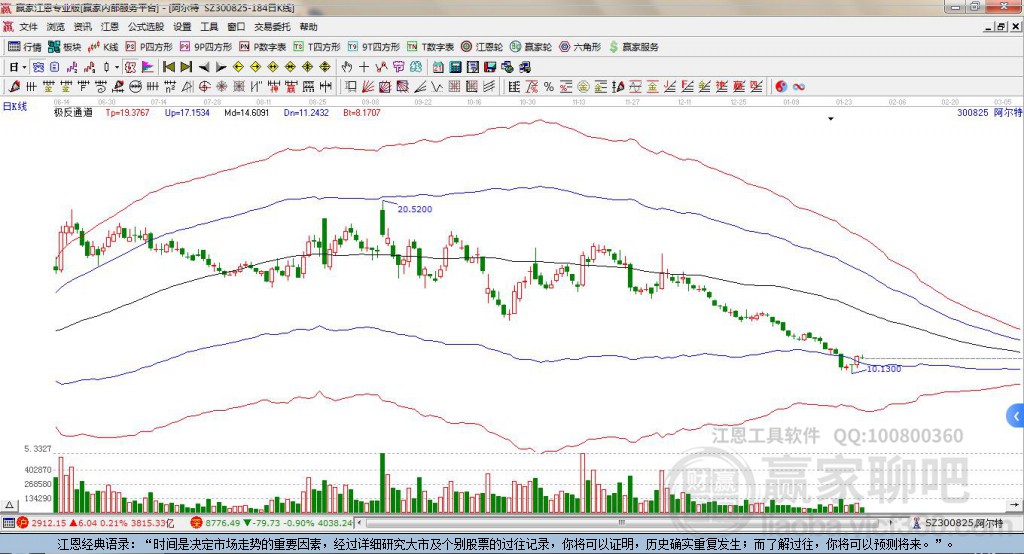Open the 赢家服务 link
Viewport: 1024px width, 554px height.
click(633, 47)
